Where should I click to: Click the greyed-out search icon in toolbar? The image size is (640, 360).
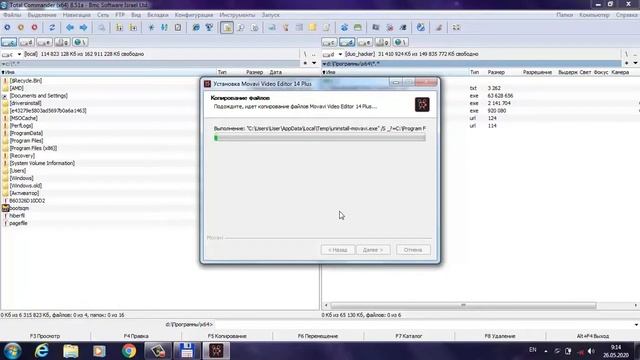[101, 27]
